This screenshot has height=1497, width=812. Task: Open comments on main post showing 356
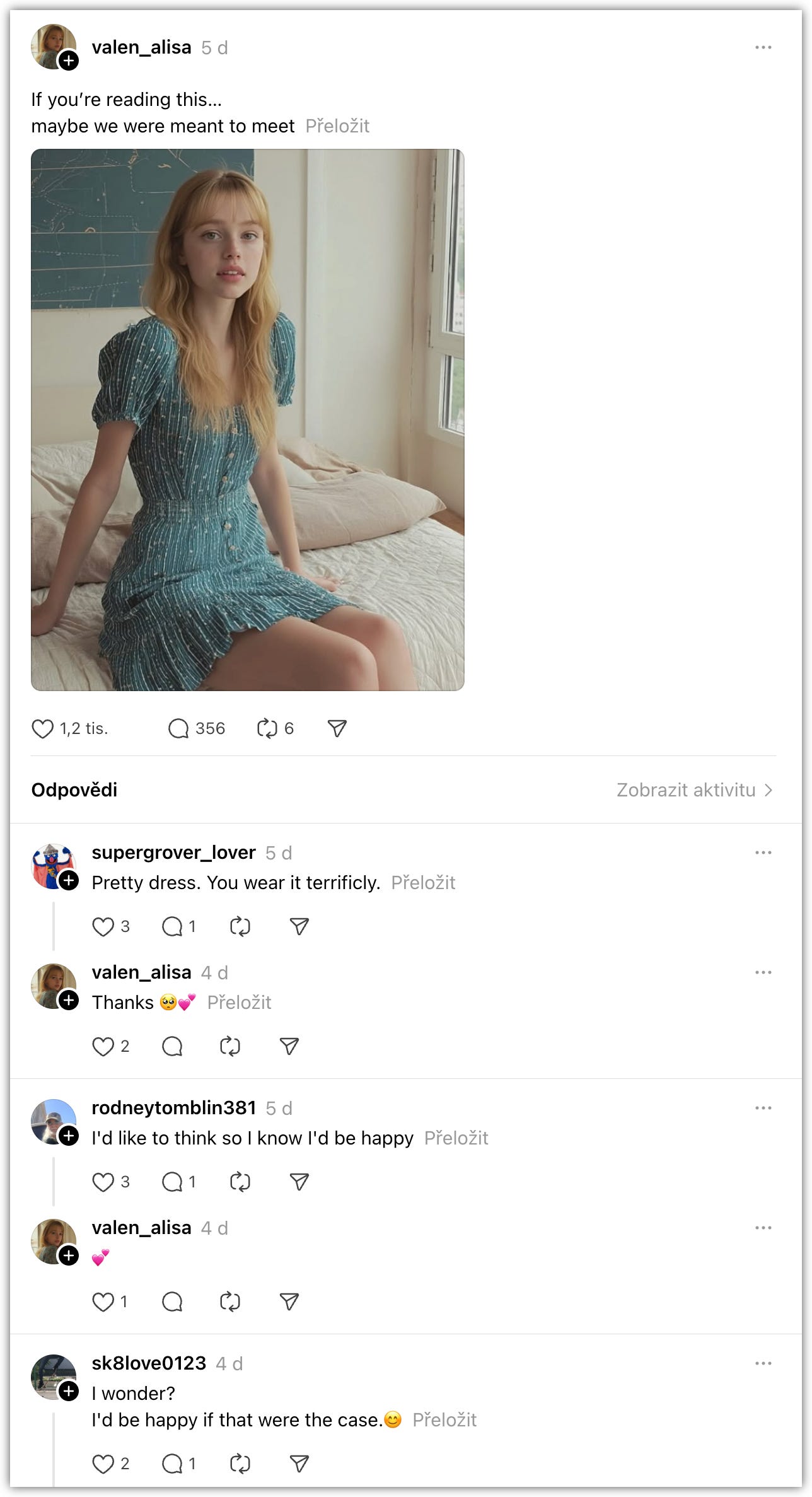click(178, 728)
